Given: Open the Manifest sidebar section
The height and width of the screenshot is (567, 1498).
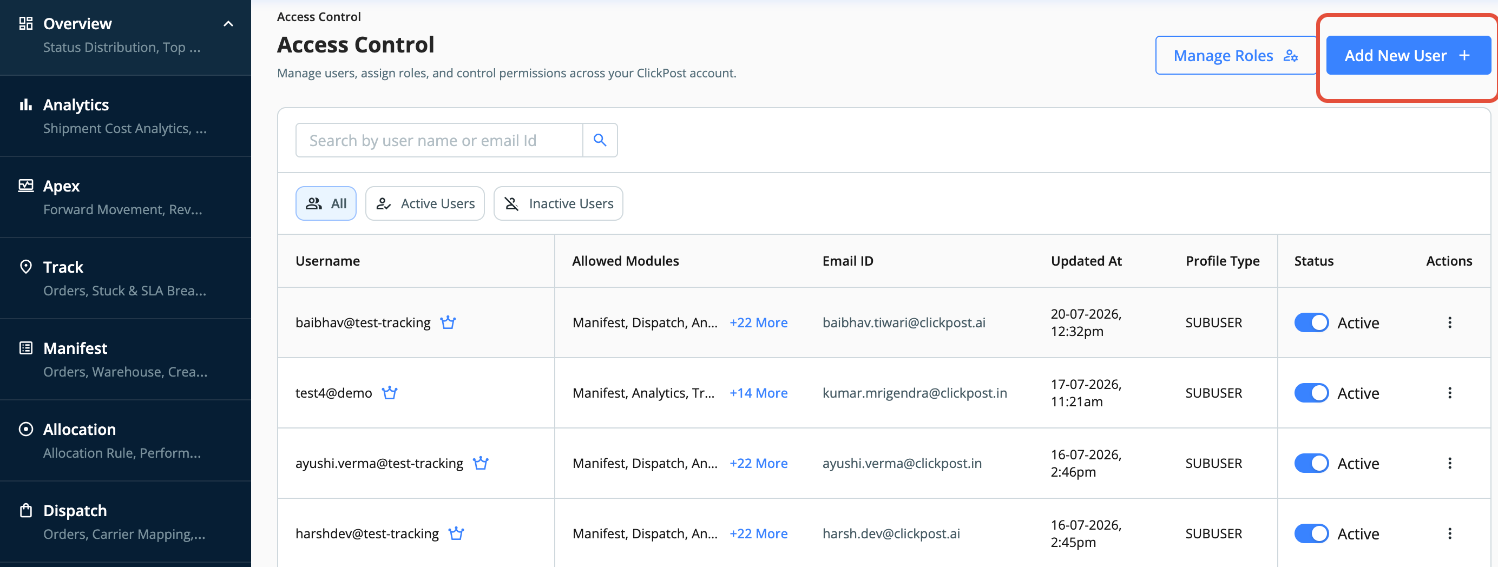Looking at the screenshot, I should click(x=125, y=359).
